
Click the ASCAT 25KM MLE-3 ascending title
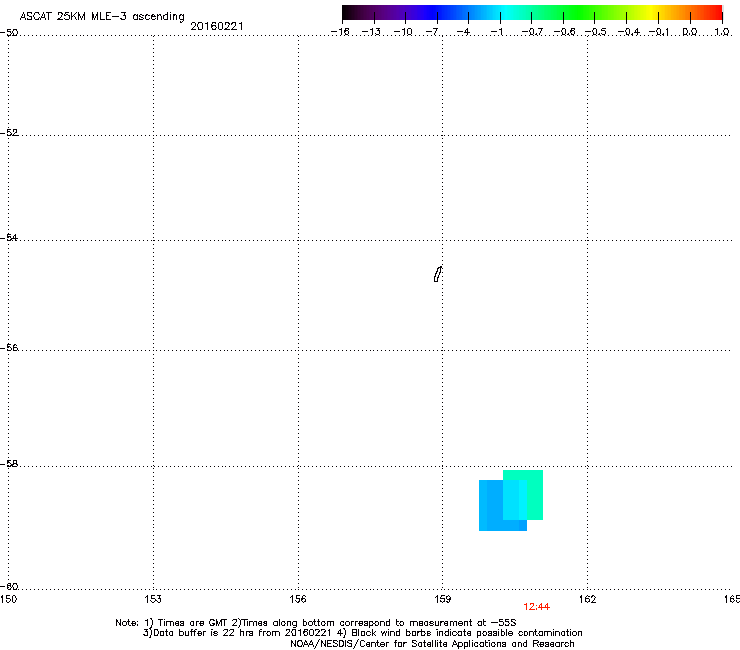coord(102,17)
